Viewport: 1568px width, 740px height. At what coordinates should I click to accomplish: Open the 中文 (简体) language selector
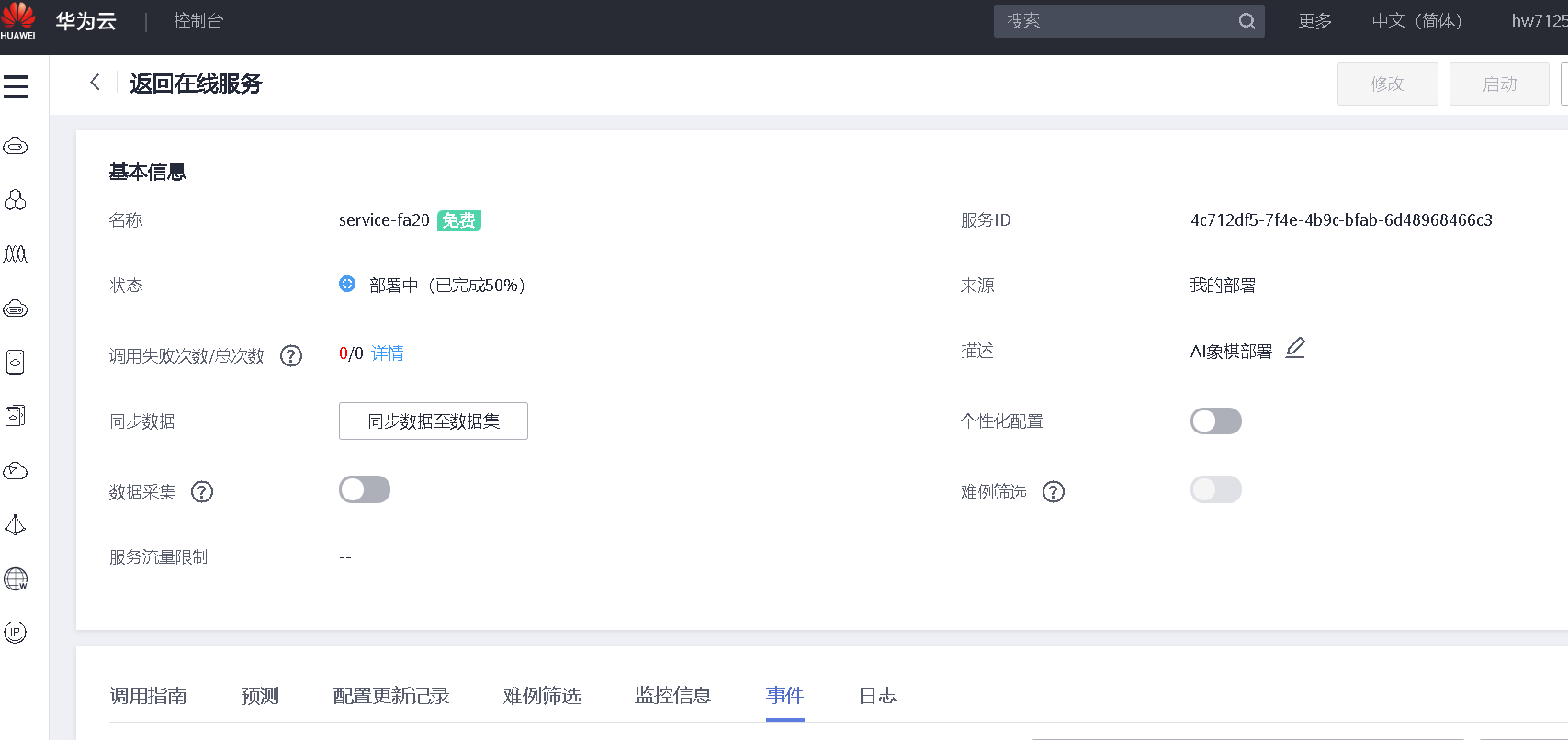point(1416,21)
